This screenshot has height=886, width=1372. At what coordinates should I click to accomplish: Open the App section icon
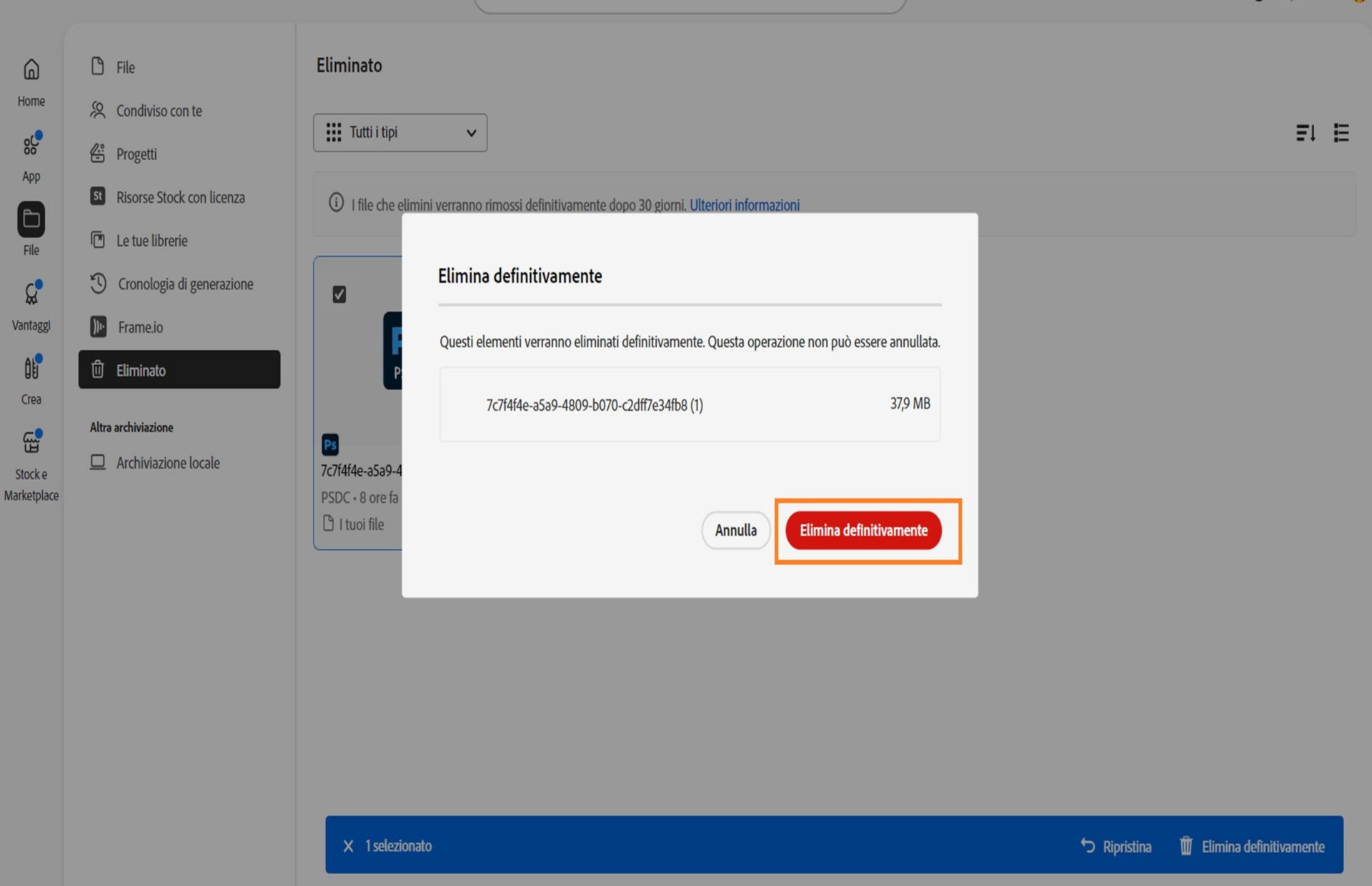coord(31,145)
